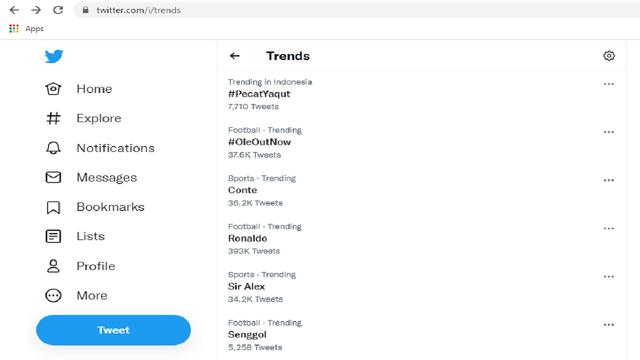
Task: Open the #PecatYaqut trending topic
Action: click(259, 94)
